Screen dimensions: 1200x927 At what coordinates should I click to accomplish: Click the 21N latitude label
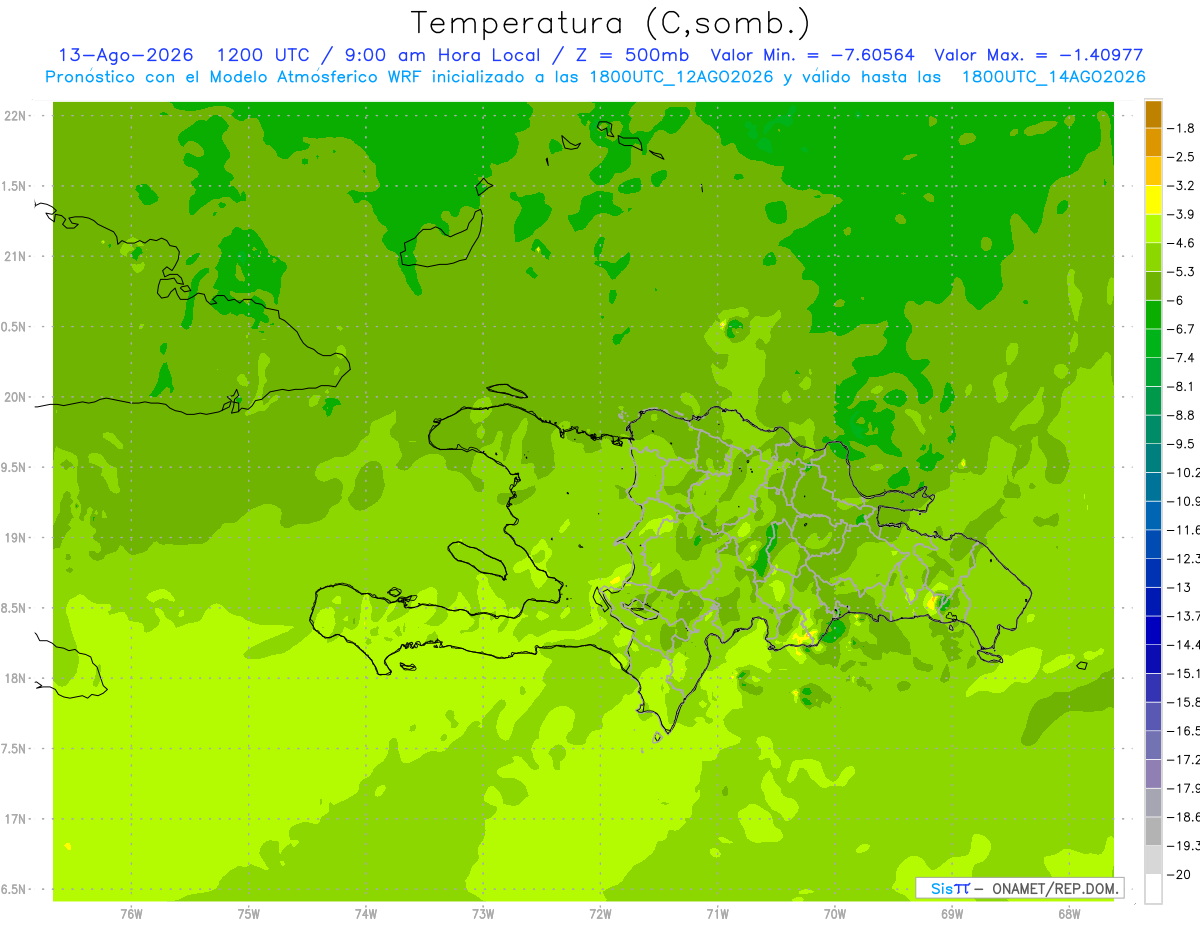click(x=15, y=257)
